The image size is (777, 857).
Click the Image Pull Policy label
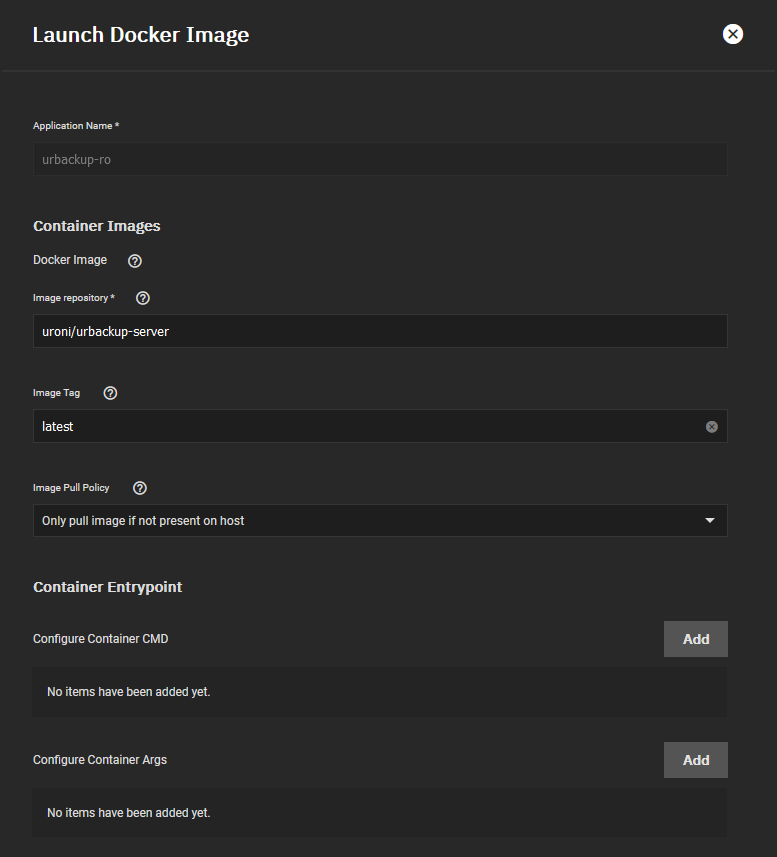click(71, 488)
